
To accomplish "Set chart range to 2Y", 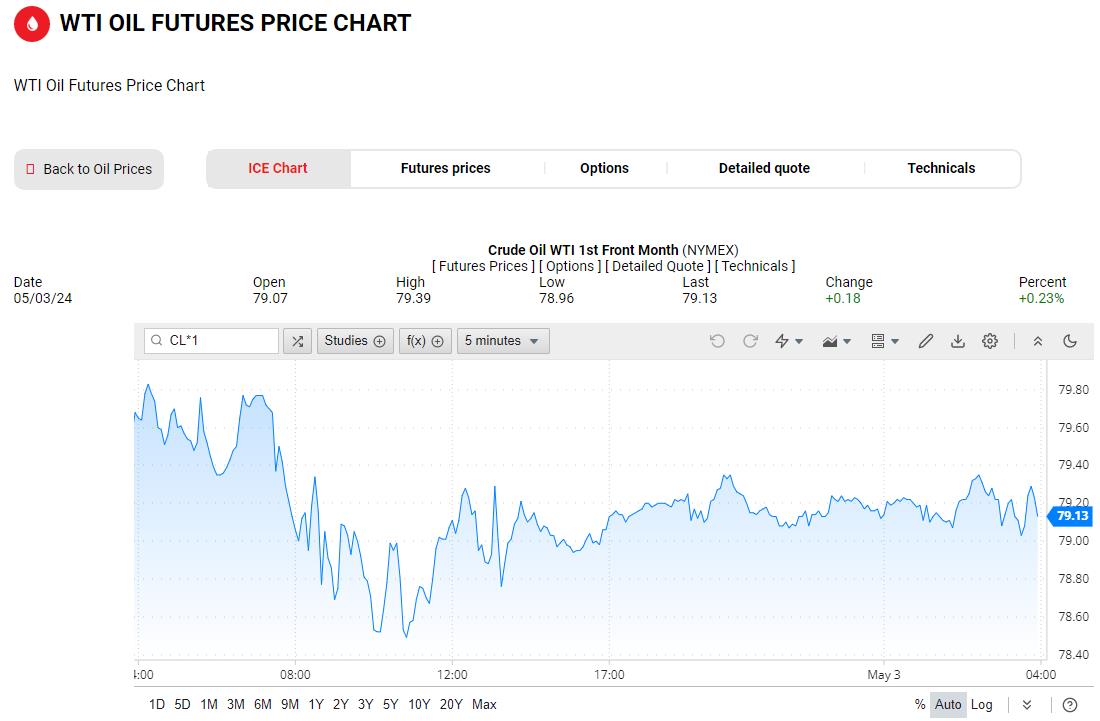I will tap(341, 704).
